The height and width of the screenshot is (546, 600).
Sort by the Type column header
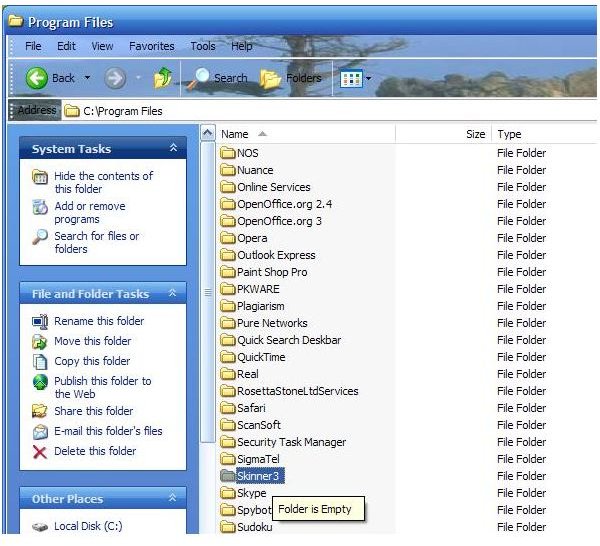pyautogui.click(x=545, y=134)
